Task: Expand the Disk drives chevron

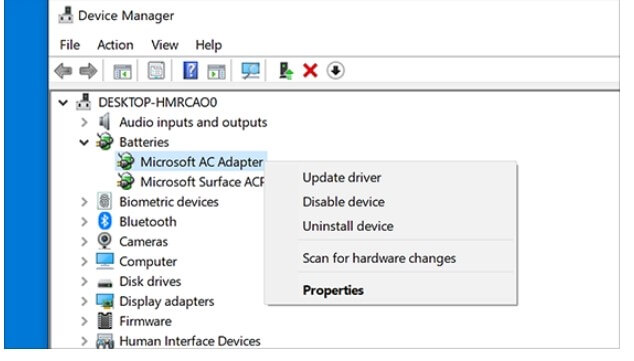Action: (x=84, y=281)
